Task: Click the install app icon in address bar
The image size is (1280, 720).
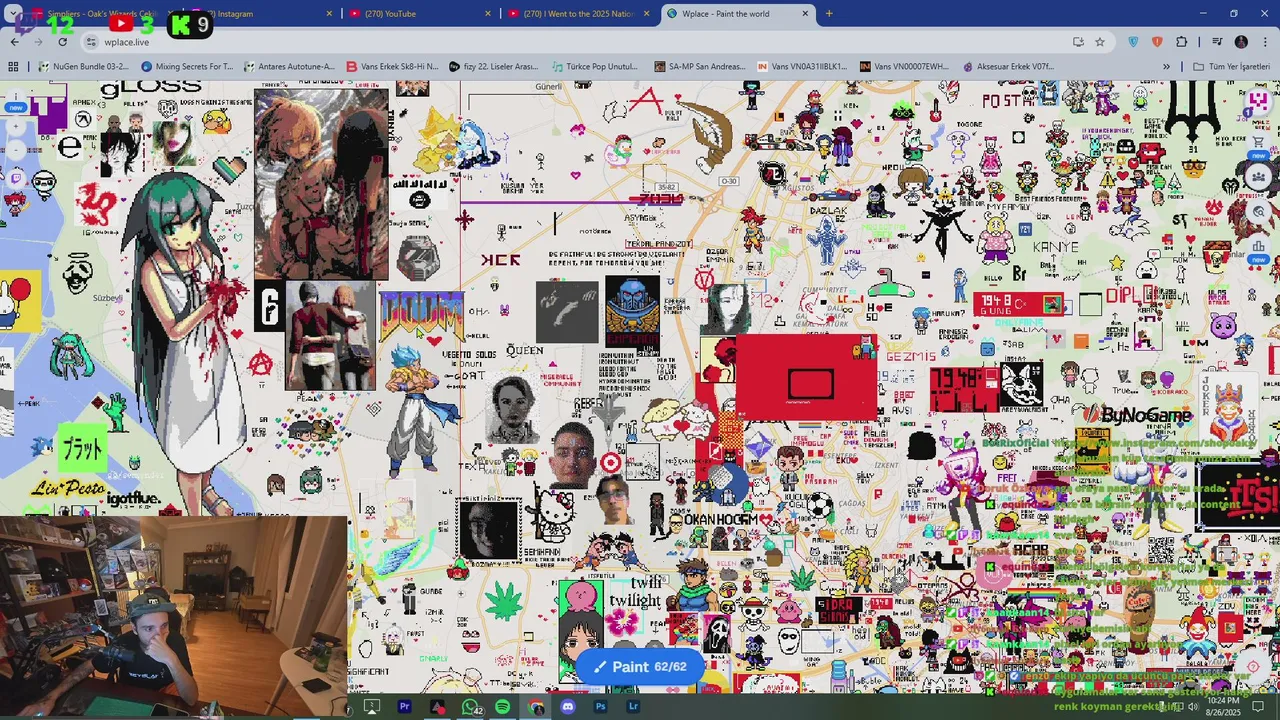Action: click(1078, 42)
